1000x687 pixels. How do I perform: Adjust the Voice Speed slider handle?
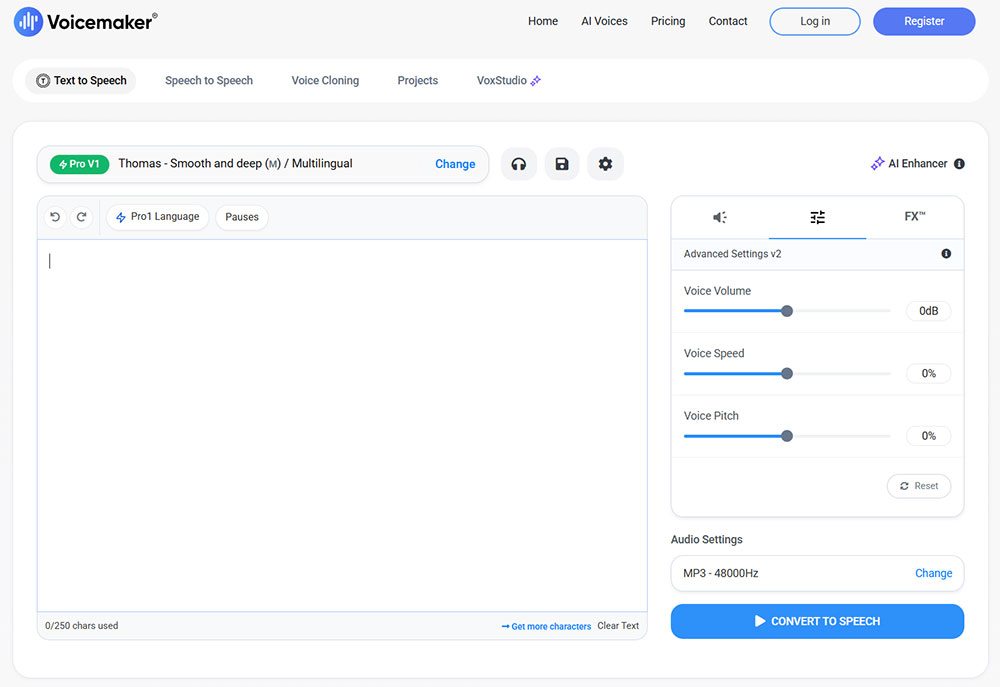(787, 373)
